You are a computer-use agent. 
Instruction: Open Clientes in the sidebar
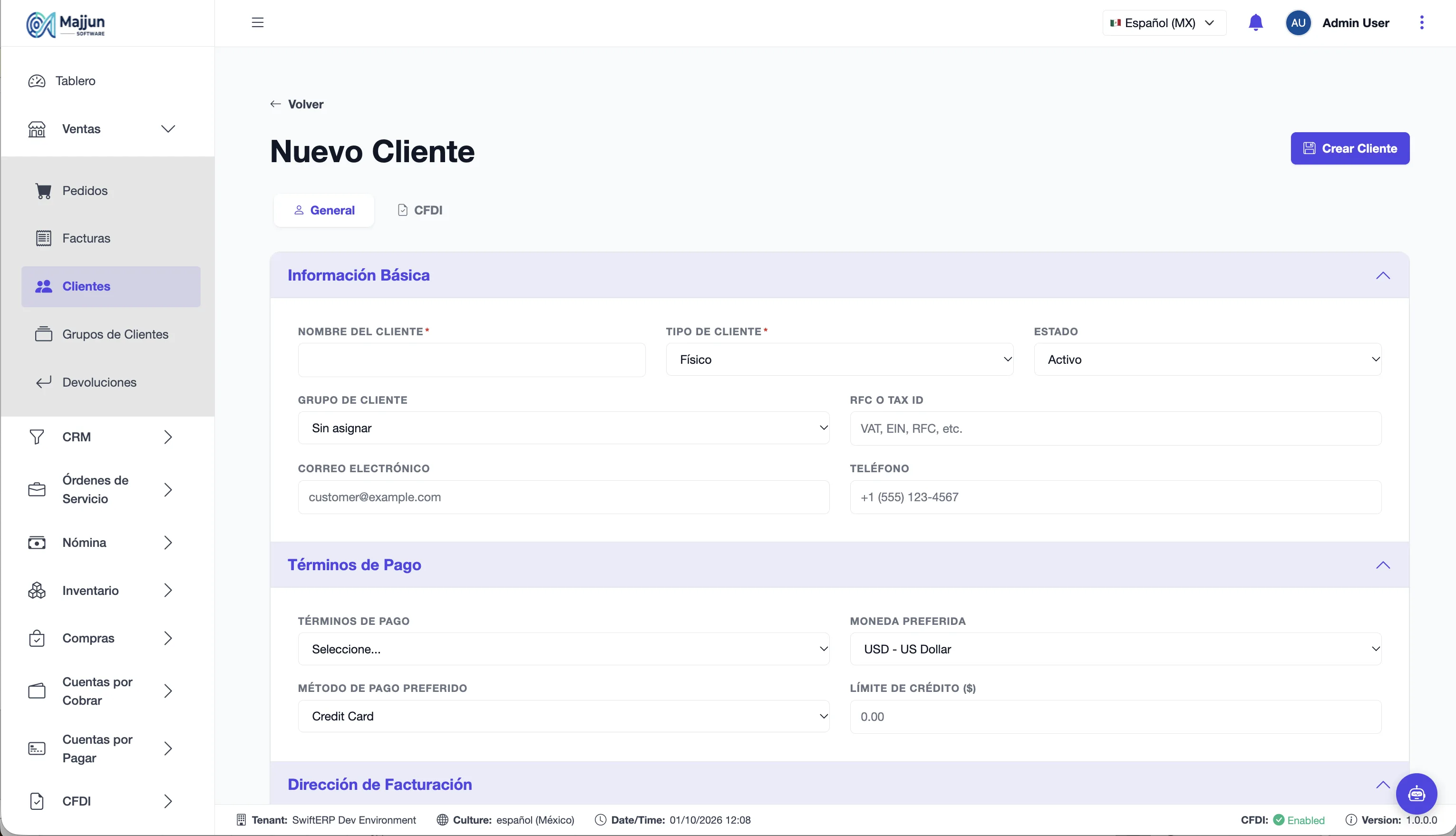(x=111, y=287)
